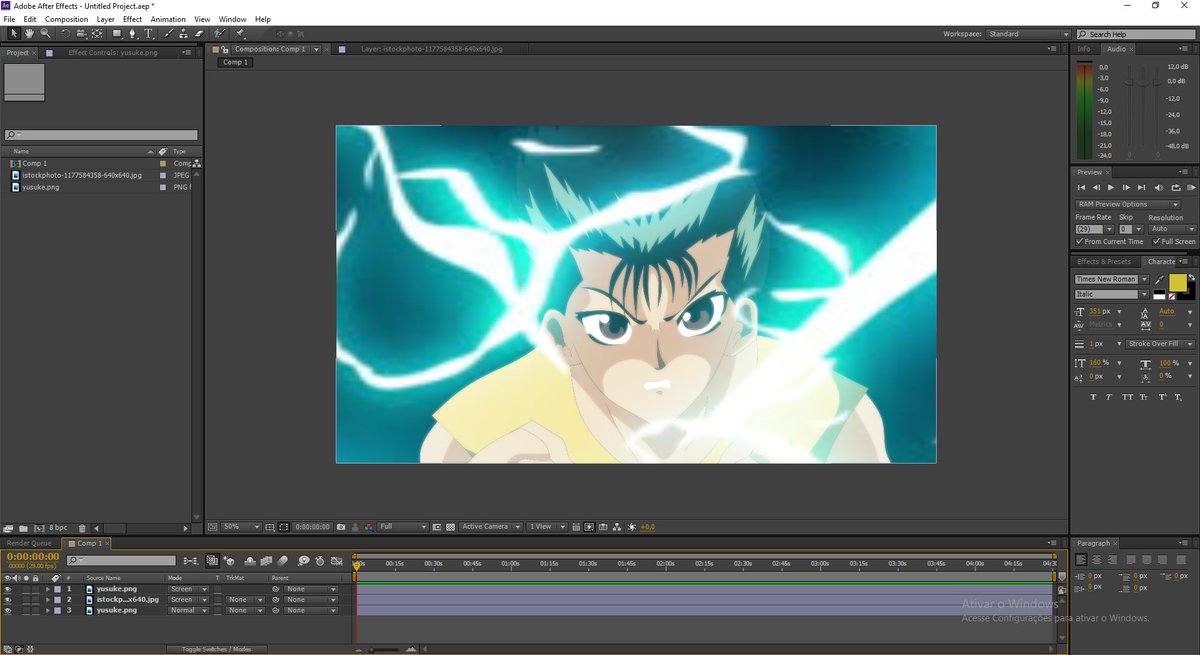The height and width of the screenshot is (655, 1200).
Task: Open the channel and color management icon
Action: 370,527
